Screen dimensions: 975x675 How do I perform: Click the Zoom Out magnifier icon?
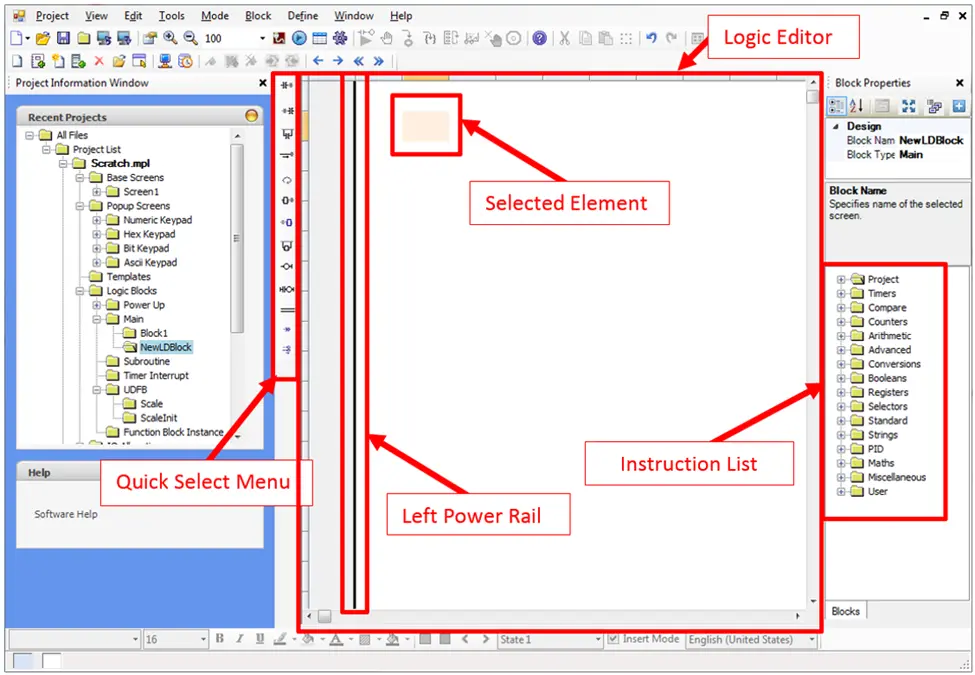tap(190, 39)
